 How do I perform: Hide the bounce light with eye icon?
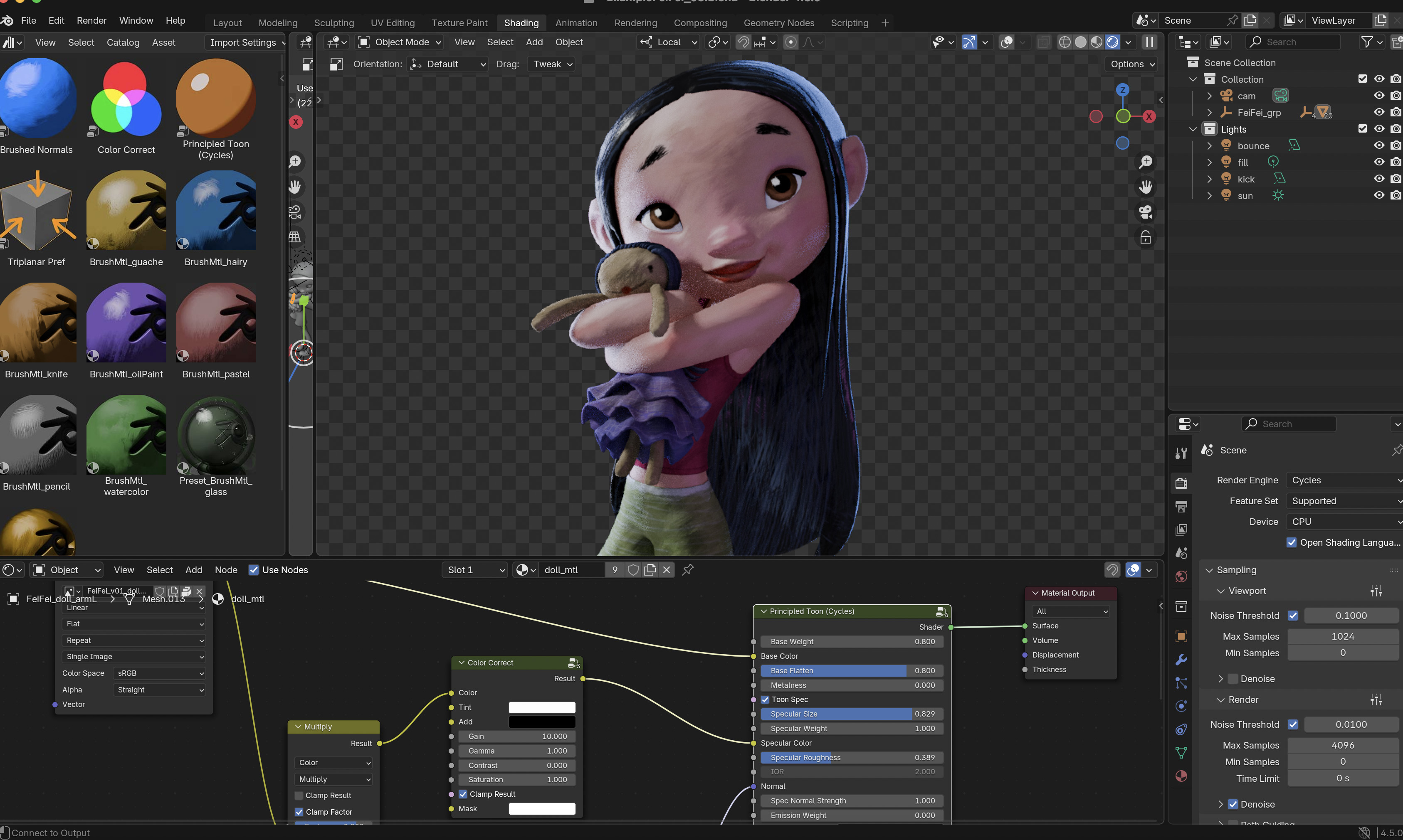(x=1378, y=145)
